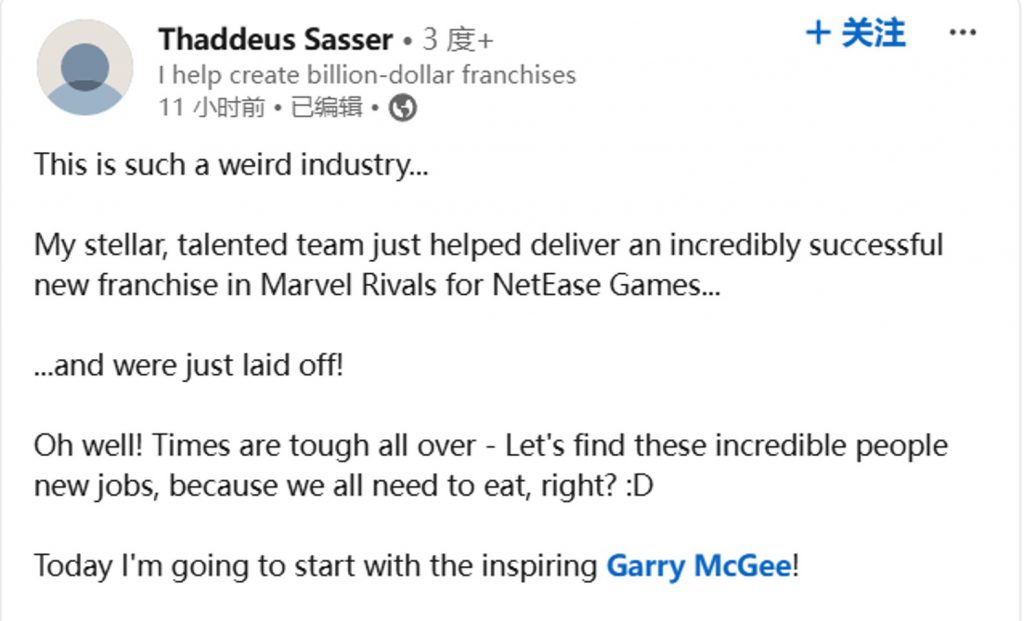Open the Garry McGee profile link
The image size is (1024, 621).
(699, 565)
